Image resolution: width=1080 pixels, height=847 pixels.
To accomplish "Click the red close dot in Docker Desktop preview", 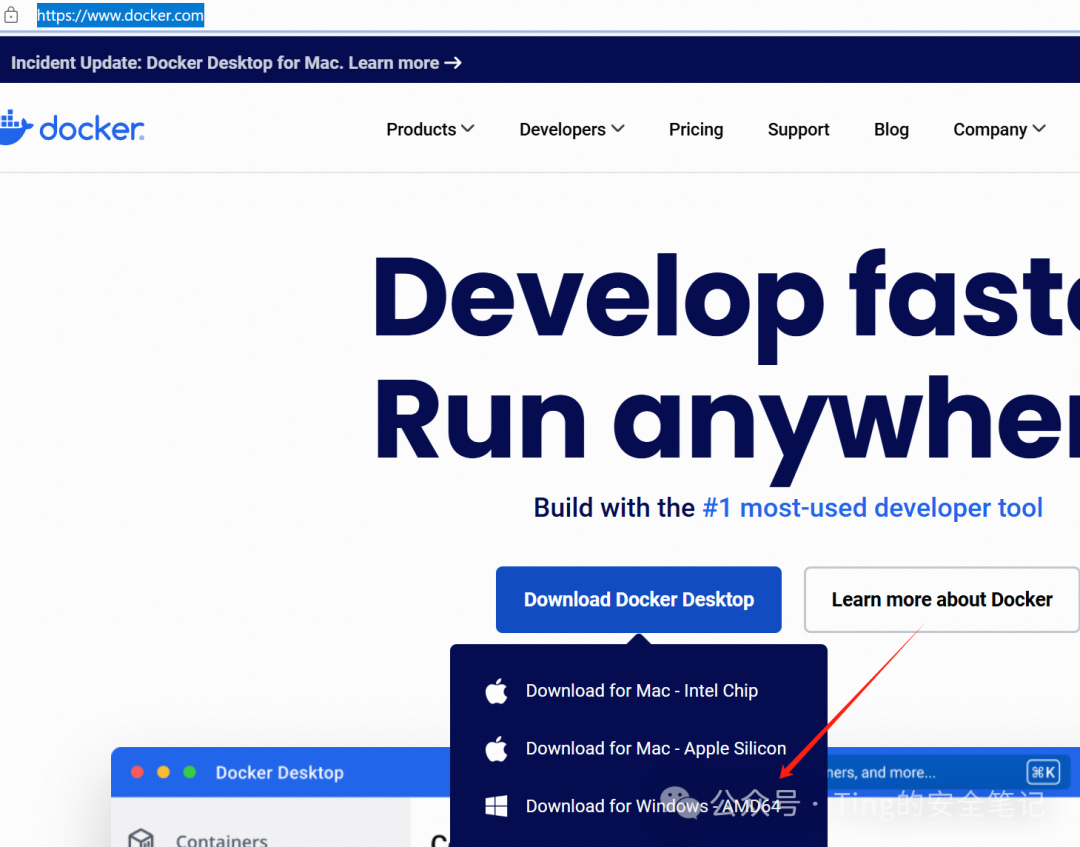I will [137, 772].
